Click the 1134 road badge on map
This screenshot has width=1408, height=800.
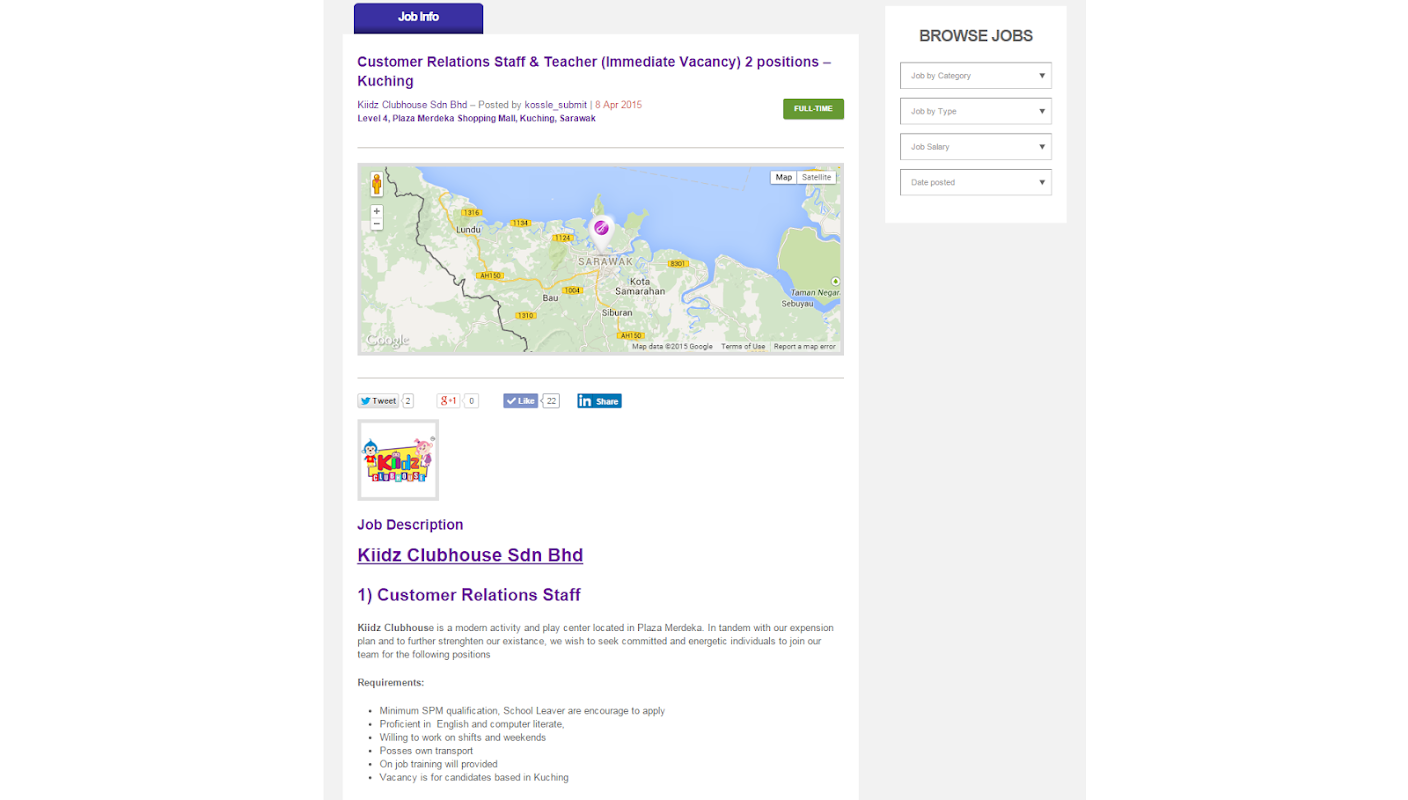coord(520,223)
